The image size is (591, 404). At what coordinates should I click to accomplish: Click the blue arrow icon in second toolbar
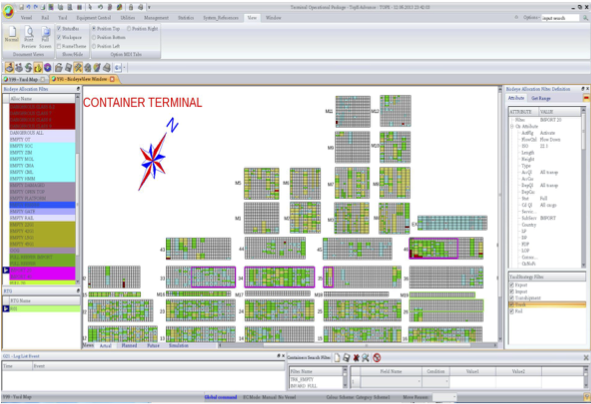[x=118, y=68]
